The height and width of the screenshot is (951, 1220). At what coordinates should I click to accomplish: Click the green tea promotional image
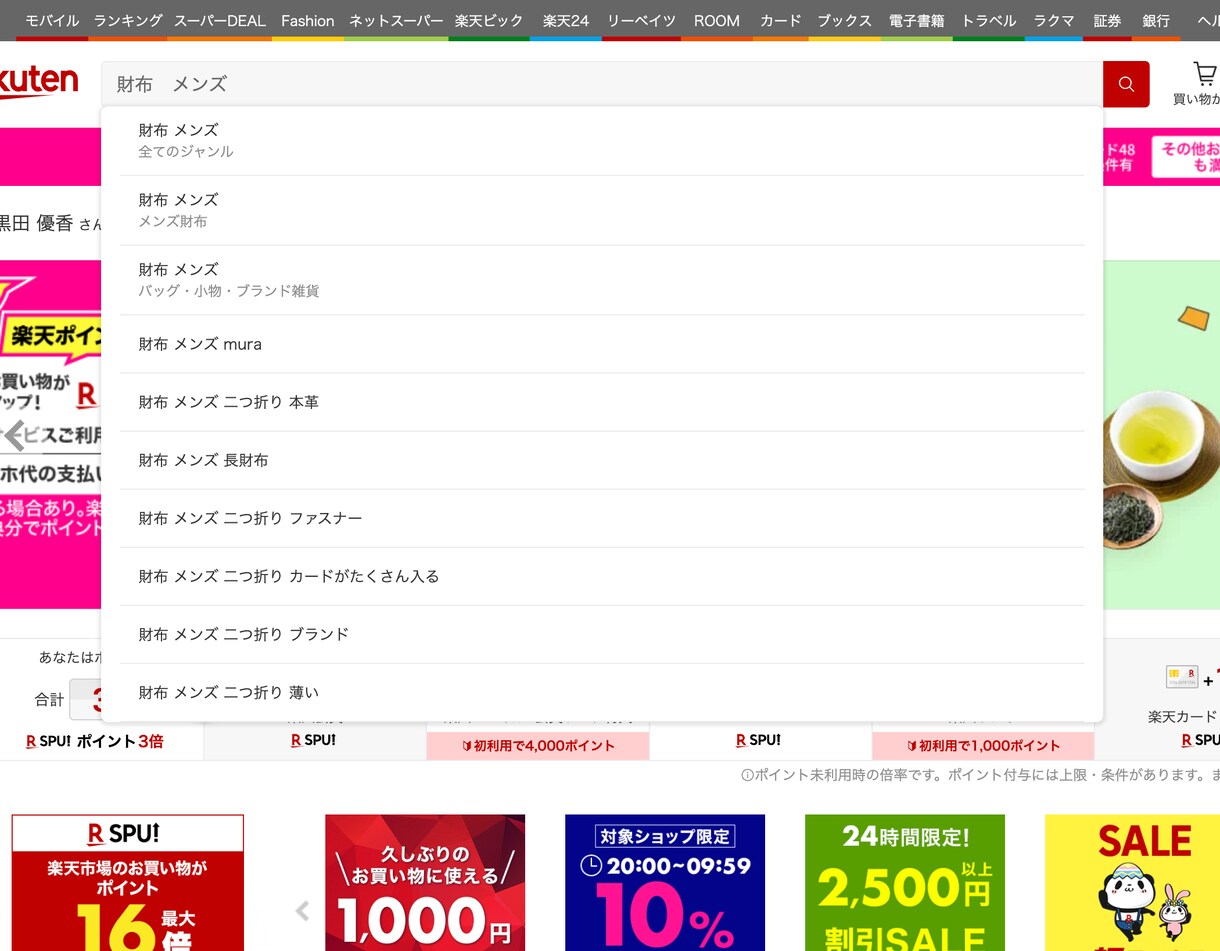(1162, 435)
